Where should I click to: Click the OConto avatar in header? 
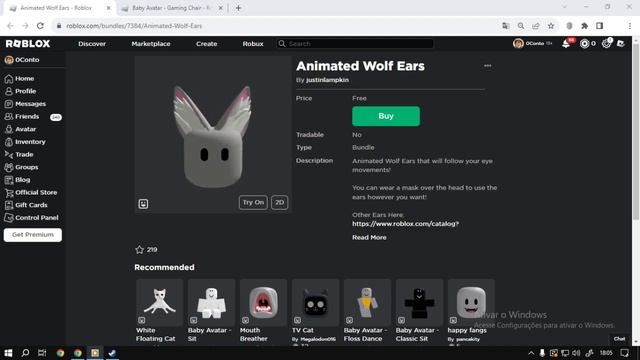(x=518, y=43)
